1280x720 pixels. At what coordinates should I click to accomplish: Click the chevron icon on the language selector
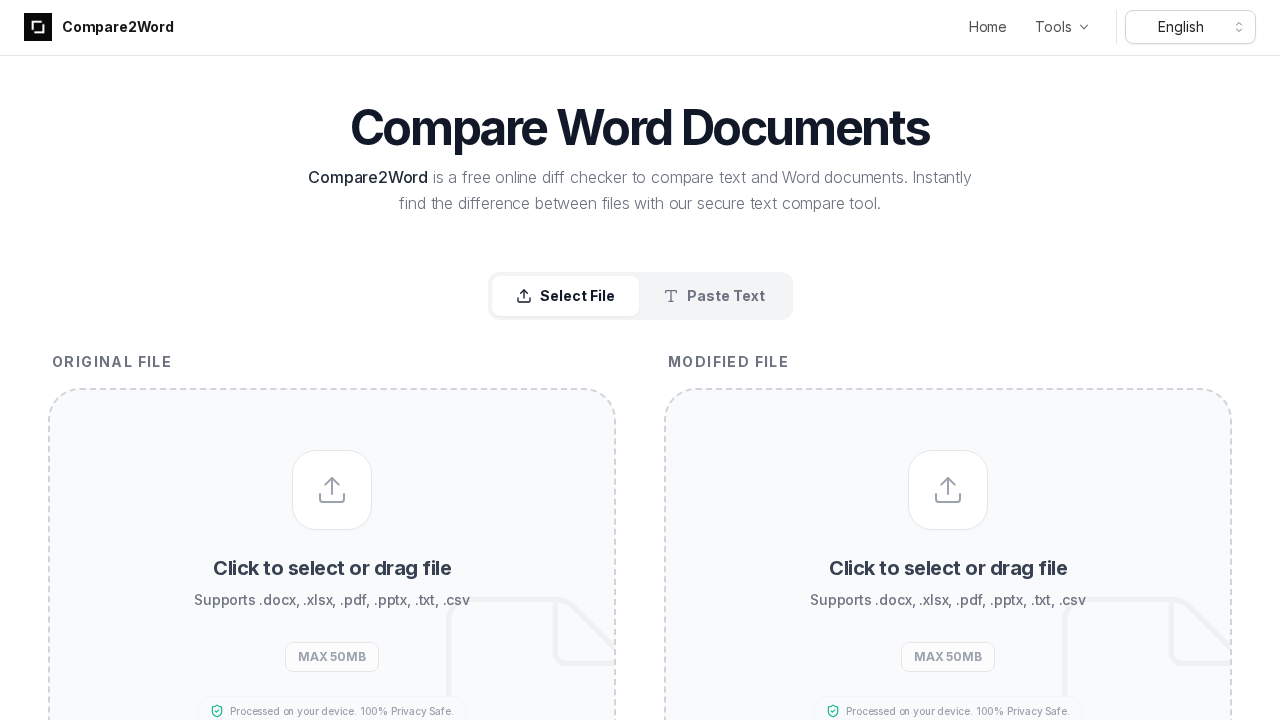coord(1238,27)
